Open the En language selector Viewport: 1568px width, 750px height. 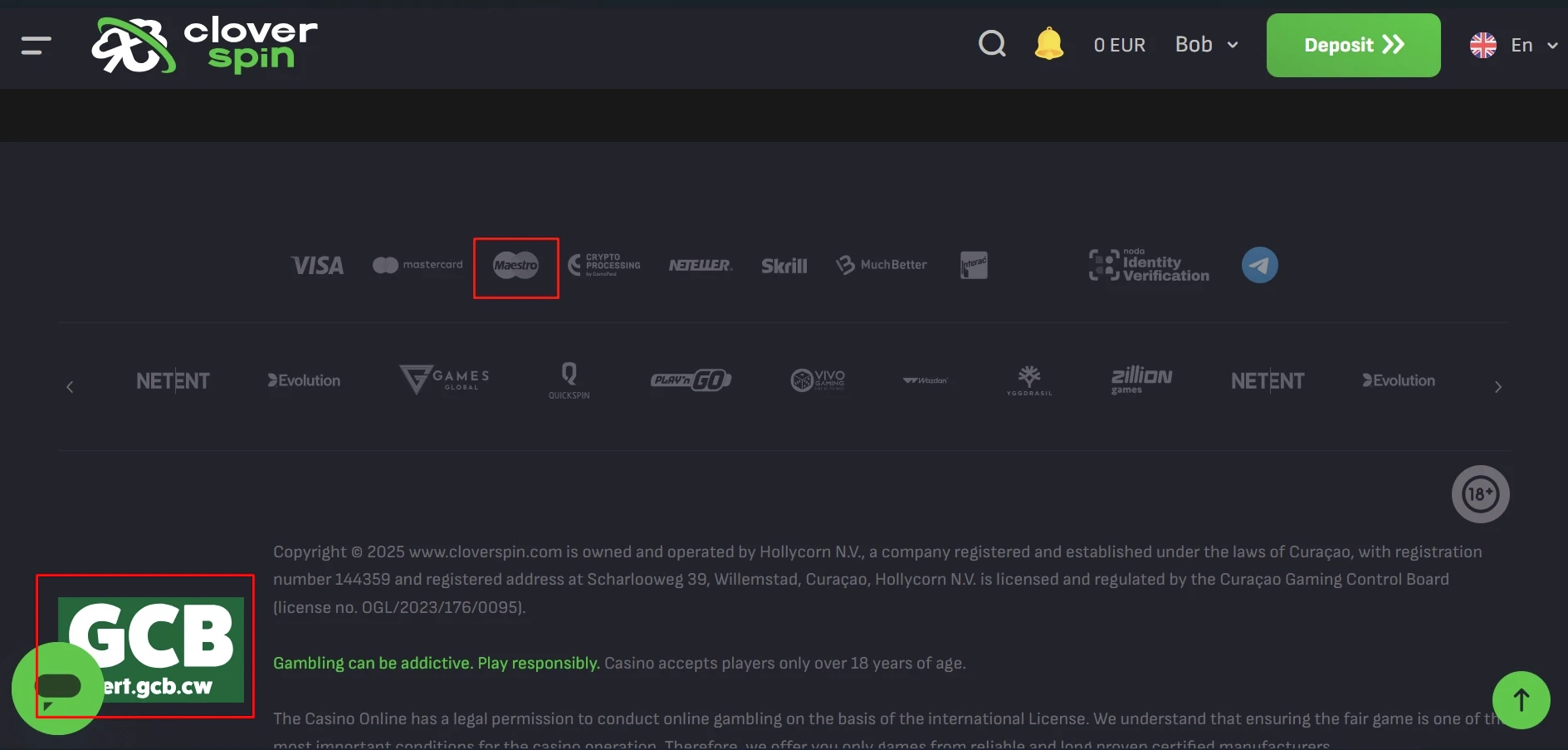tap(1513, 45)
